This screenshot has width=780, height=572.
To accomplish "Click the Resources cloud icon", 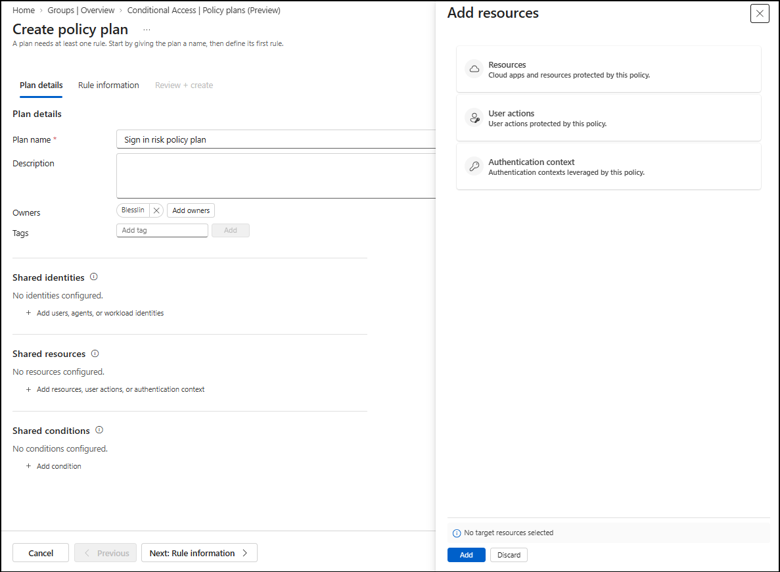I will pyautogui.click(x=475, y=69).
